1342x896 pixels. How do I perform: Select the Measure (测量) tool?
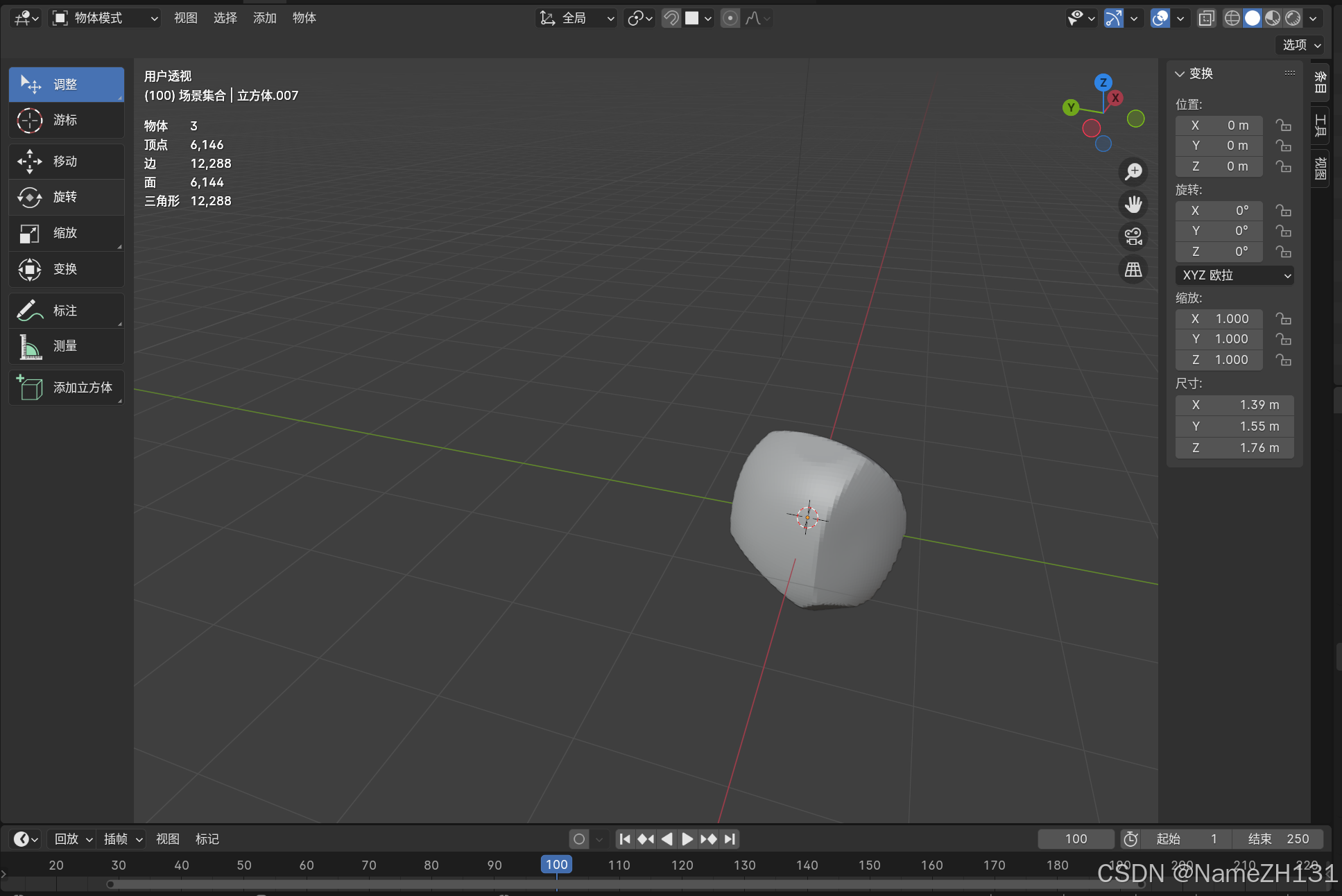tap(66, 346)
